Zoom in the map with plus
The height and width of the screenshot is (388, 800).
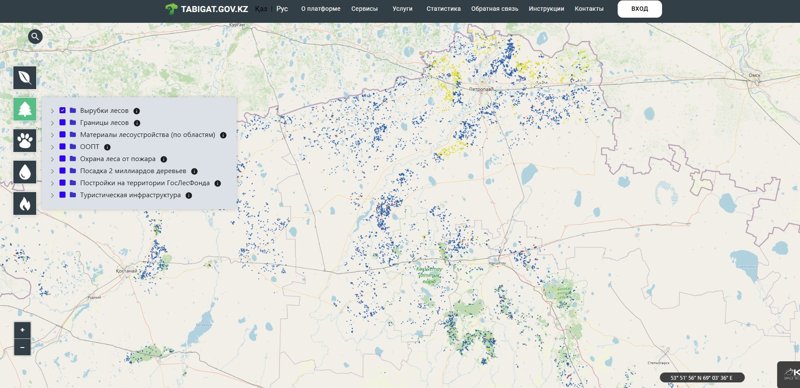(22, 330)
